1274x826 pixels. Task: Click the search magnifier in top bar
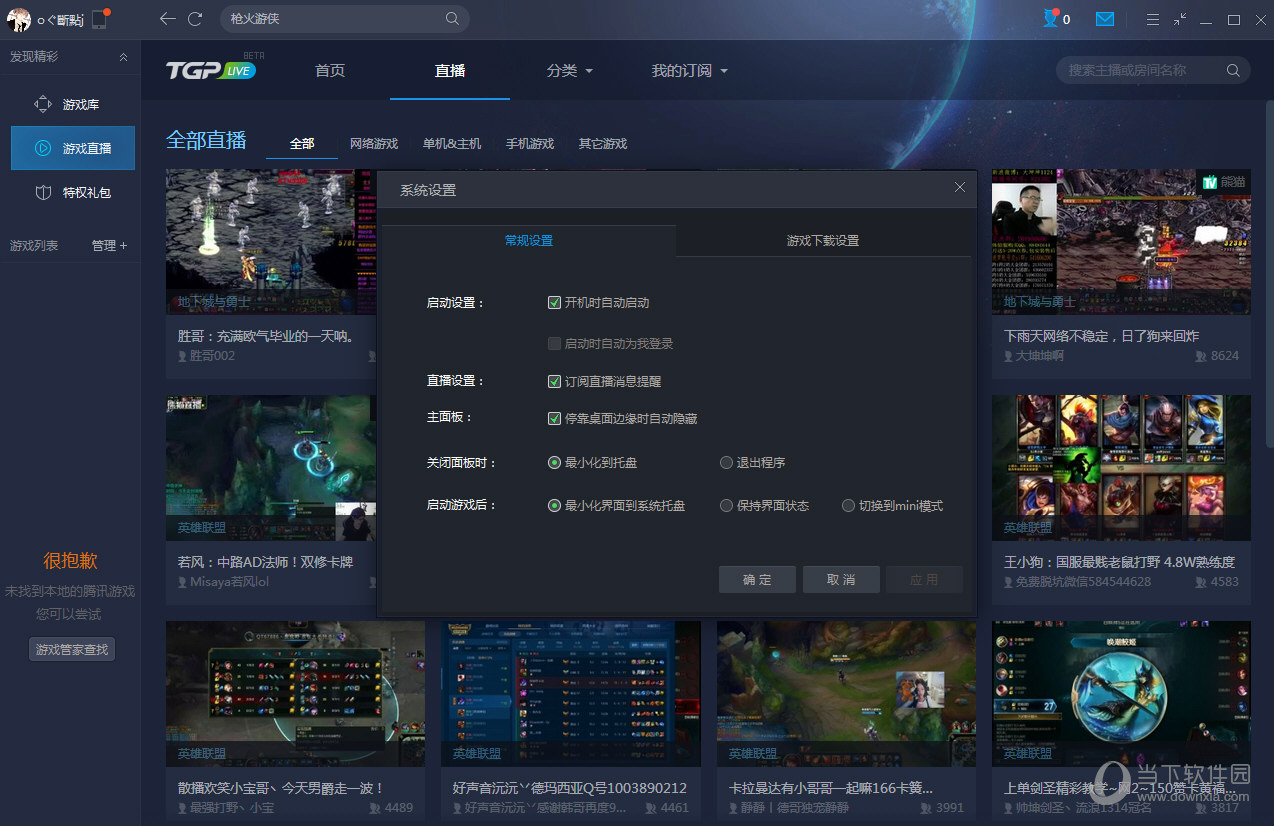(x=452, y=19)
